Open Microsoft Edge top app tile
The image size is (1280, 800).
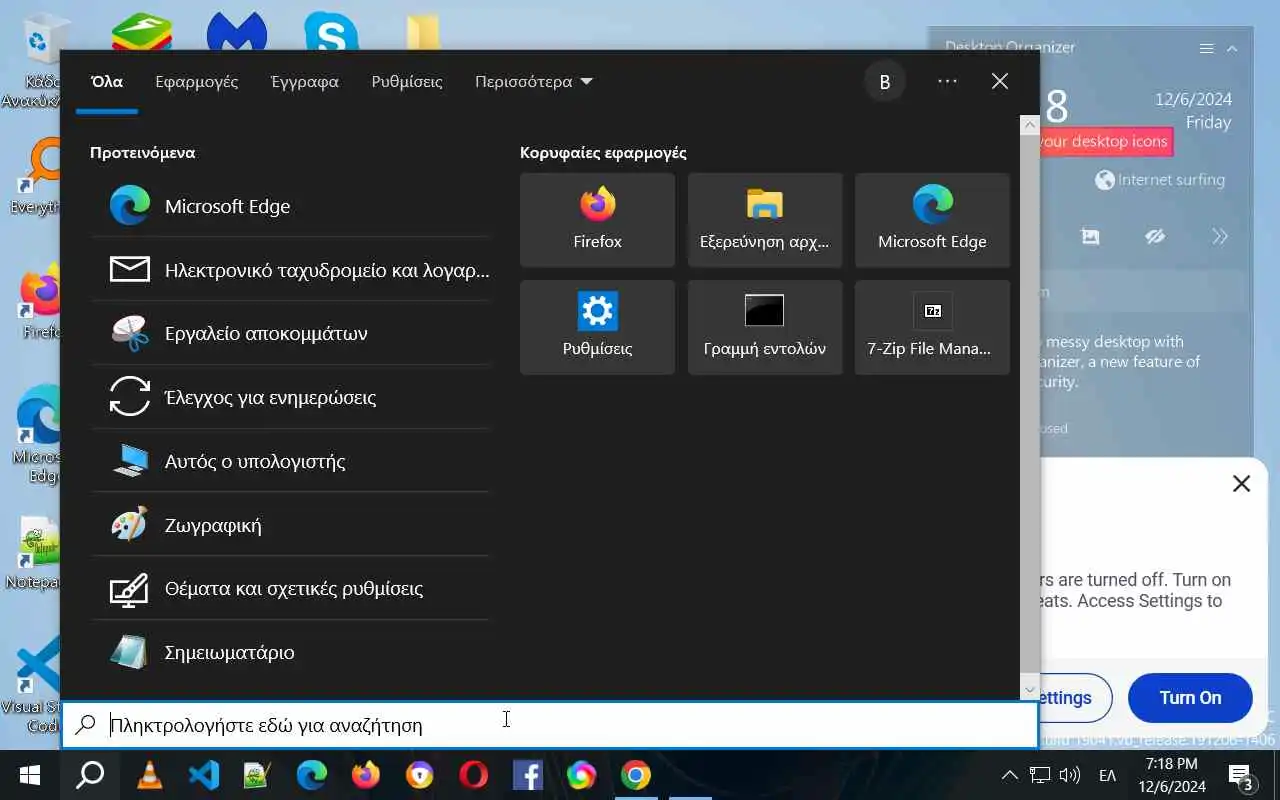point(932,220)
